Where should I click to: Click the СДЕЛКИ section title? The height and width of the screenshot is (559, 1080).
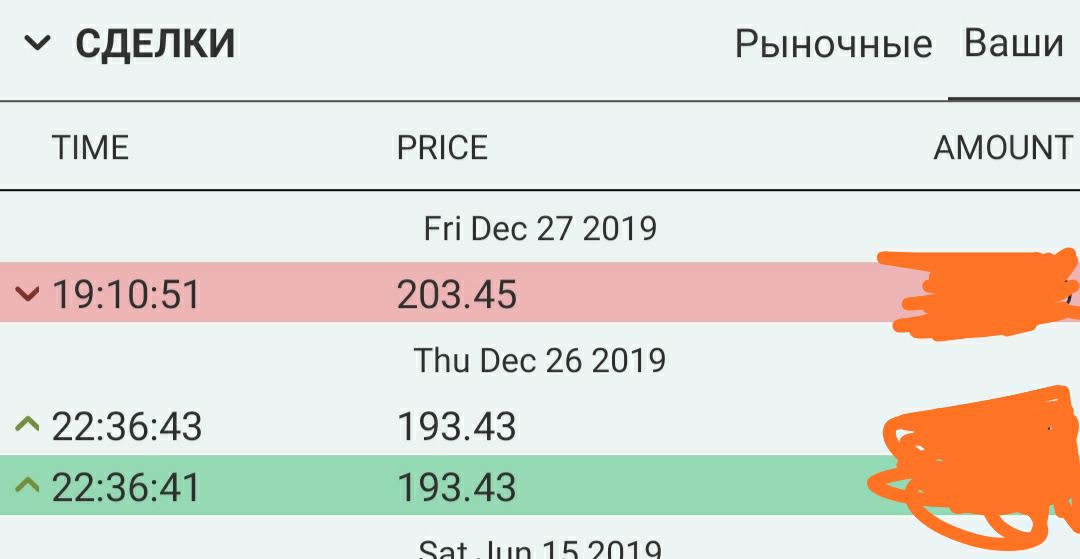coord(155,43)
